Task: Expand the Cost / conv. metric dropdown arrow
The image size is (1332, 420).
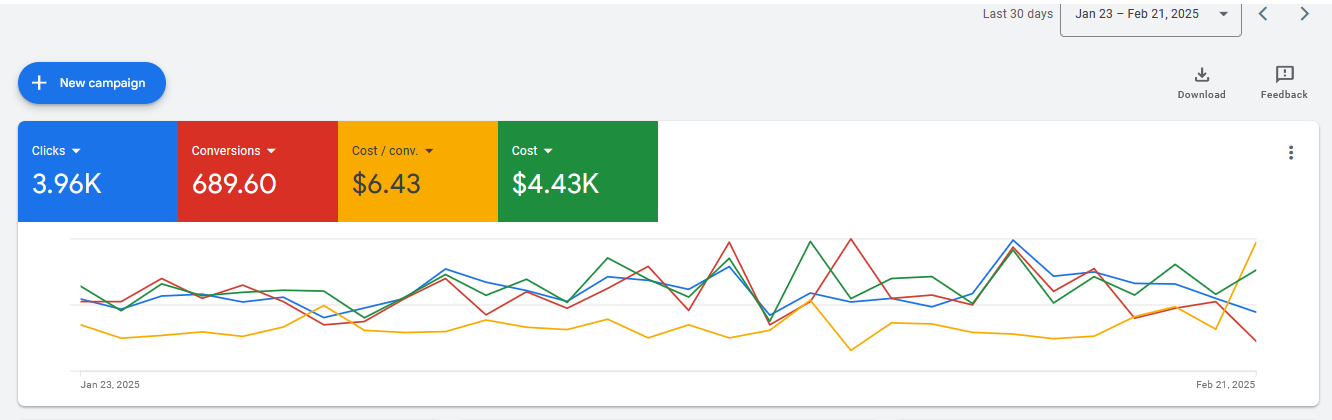Action: click(429, 151)
